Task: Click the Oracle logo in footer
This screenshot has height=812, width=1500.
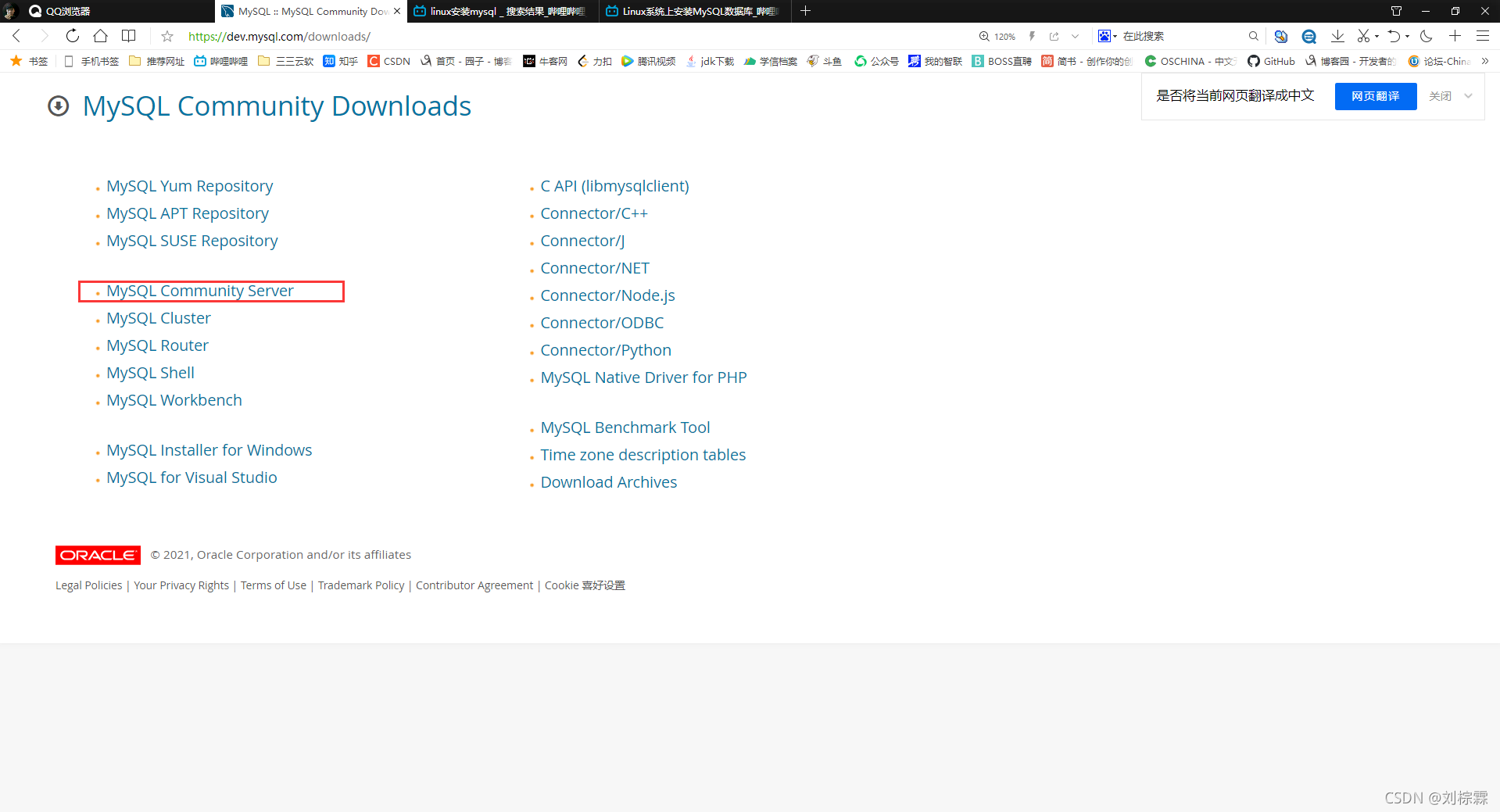Action: [x=98, y=555]
